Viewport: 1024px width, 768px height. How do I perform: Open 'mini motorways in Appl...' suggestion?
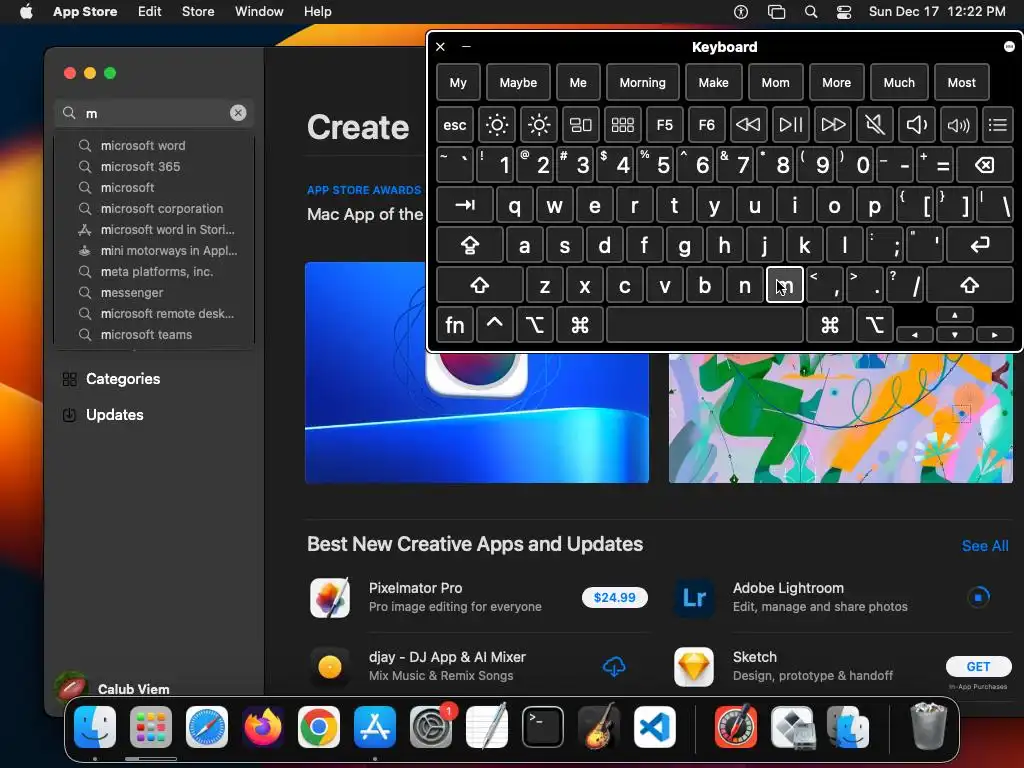pos(154,250)
